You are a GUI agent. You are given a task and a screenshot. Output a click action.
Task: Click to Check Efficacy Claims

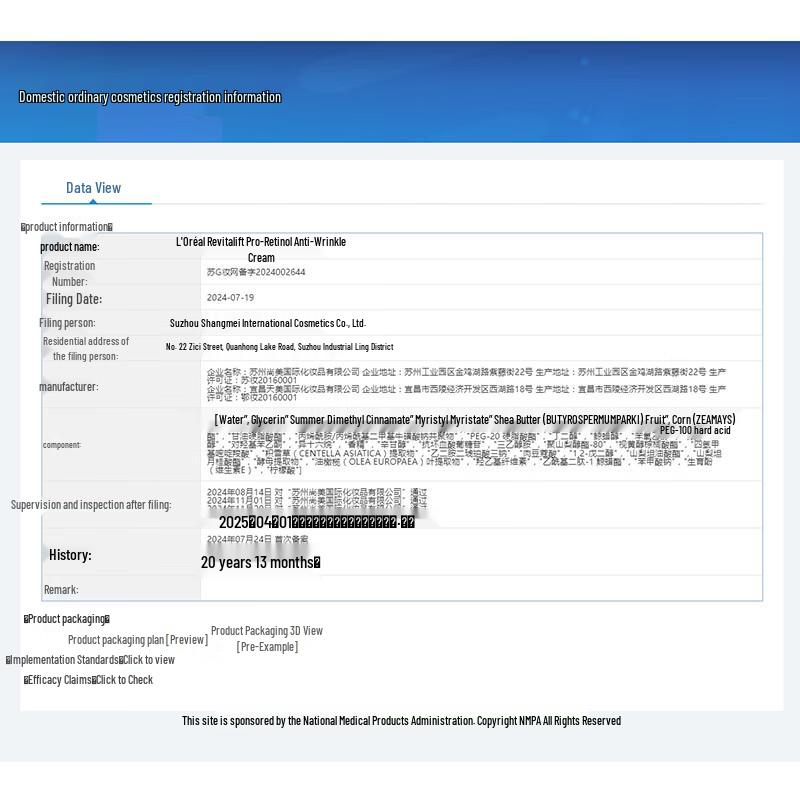coord(124,680)
